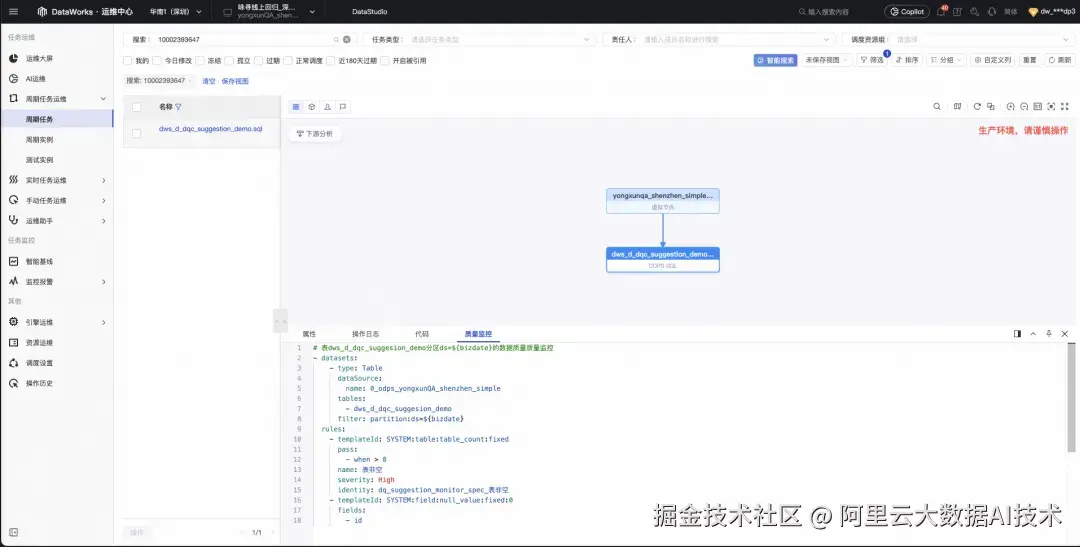Image resolution: width=1080 pixels, height=547 pixels.
Task: Clear the 10002393647 search field
Action: [x=346, y=40]
